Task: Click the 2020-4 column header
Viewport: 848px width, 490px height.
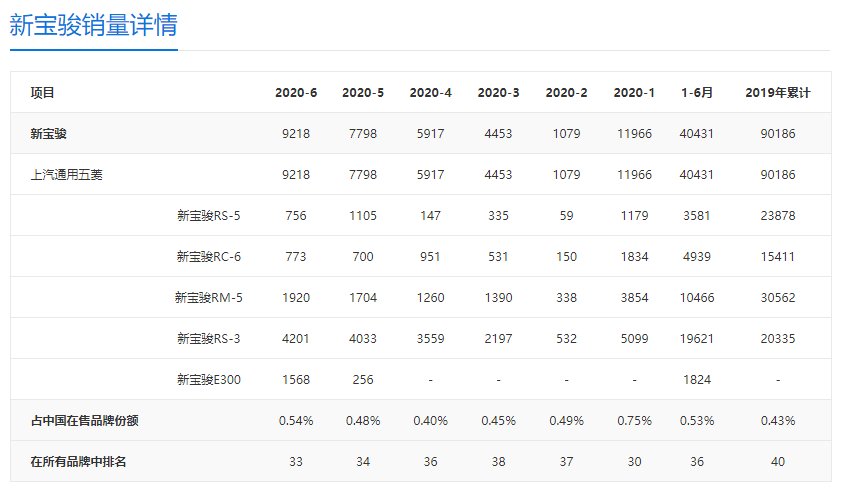Action: pos(430,93)
